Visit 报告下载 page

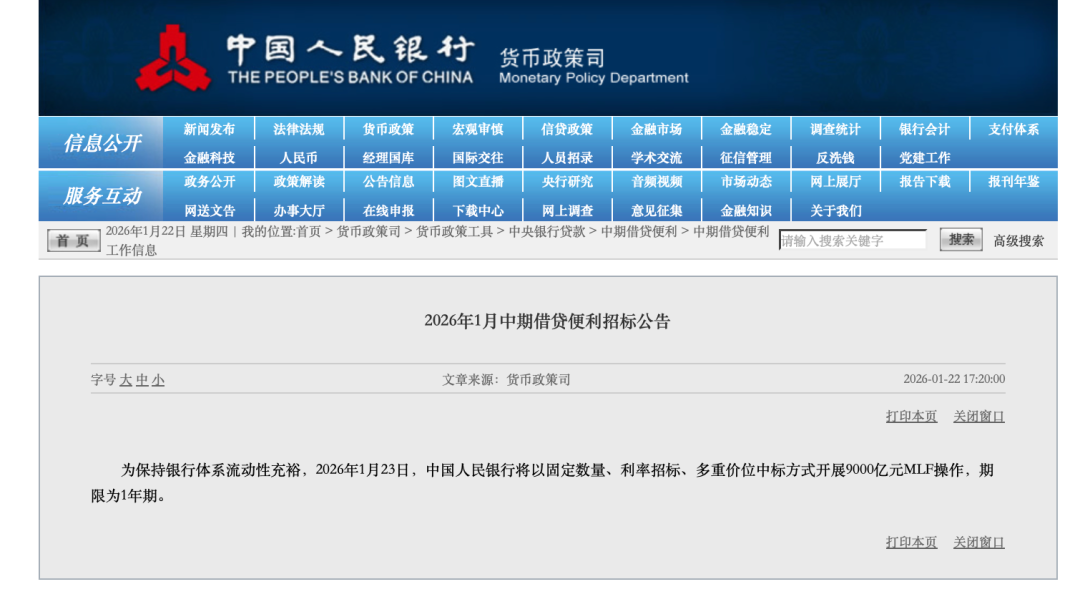[x=925, y=182]
